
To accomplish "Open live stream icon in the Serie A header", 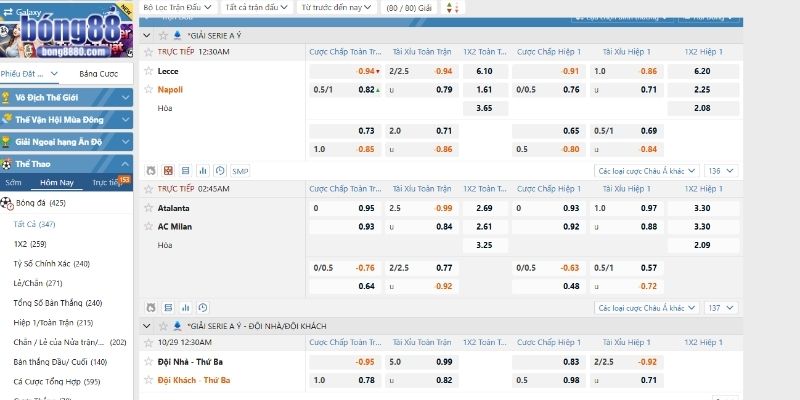I will pyautogui.click(x=164, y=35).
